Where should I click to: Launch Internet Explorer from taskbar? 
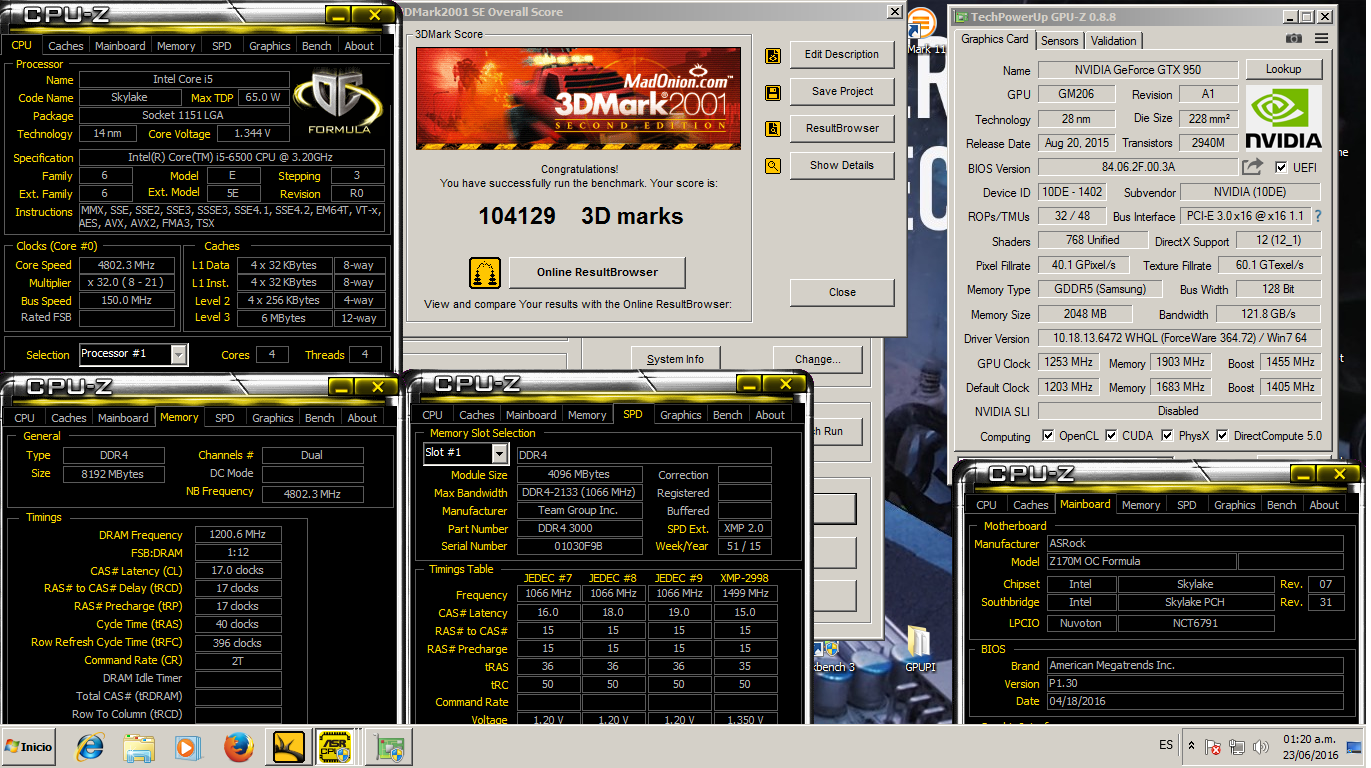[x=91, y=747]
